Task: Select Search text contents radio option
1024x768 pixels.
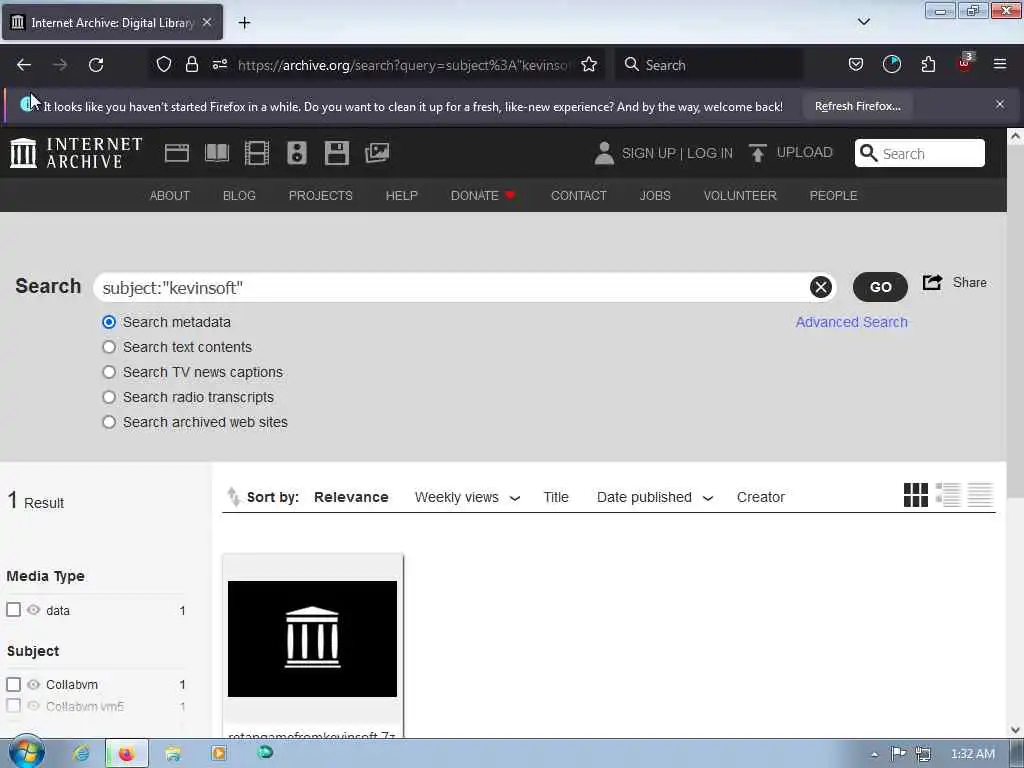Action: 109,347
